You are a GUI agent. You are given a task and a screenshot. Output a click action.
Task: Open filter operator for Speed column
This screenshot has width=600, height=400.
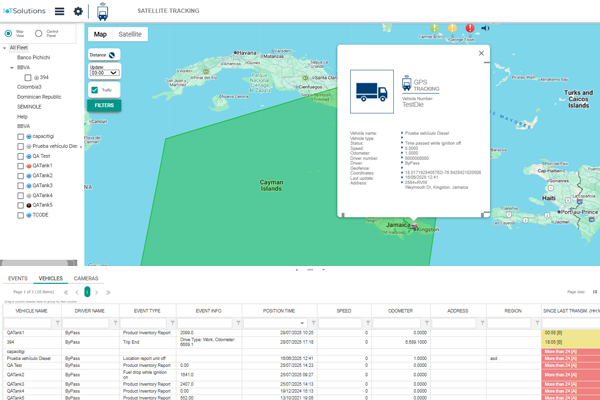click(x=368, y=323)
